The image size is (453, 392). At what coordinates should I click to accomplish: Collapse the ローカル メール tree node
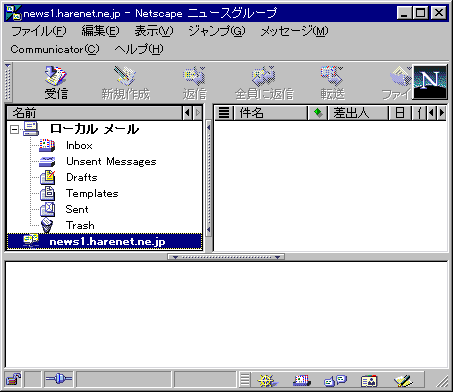coord(14,129)
